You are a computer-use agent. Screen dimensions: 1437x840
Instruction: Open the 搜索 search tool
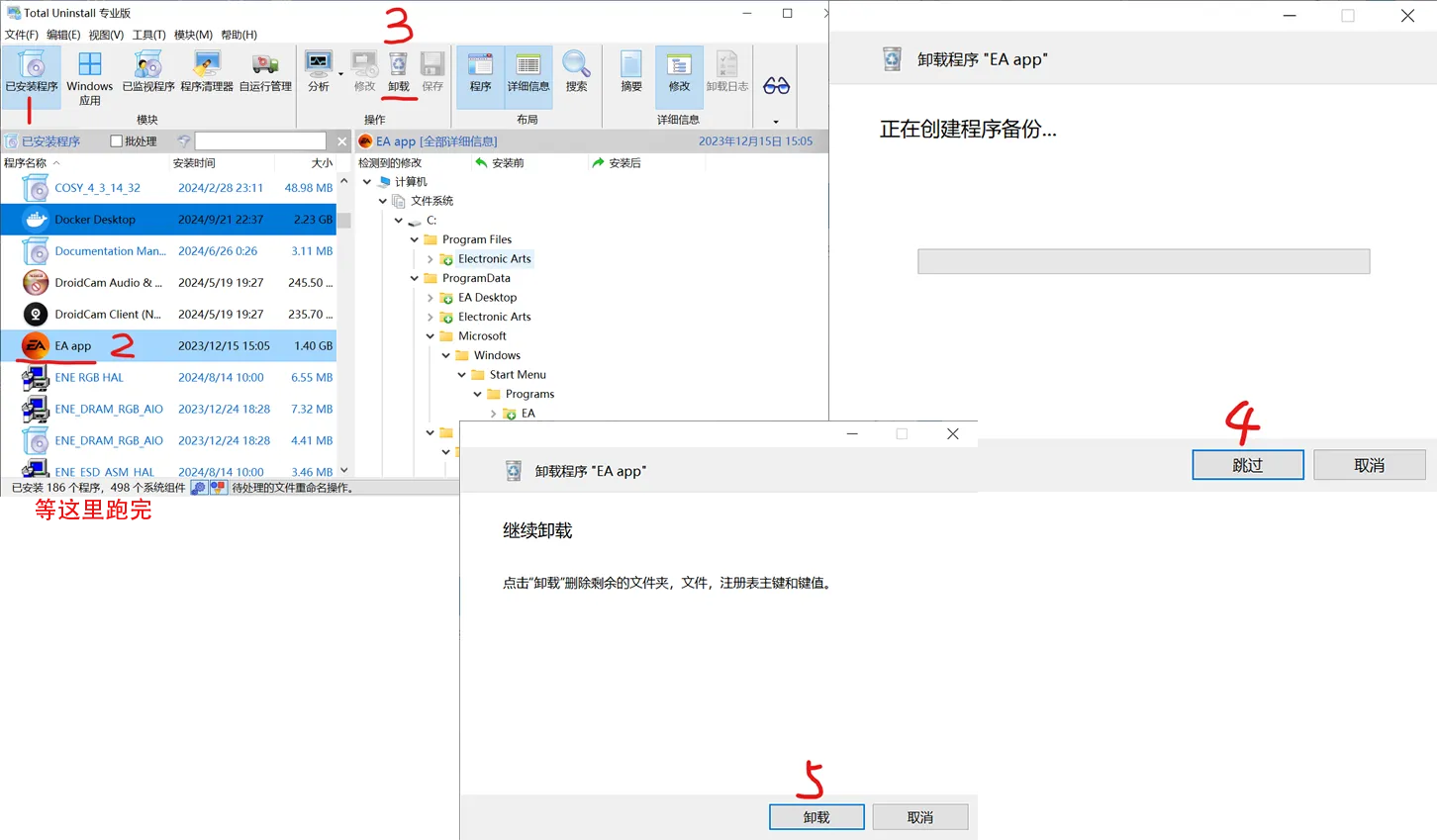coord(576,72)
